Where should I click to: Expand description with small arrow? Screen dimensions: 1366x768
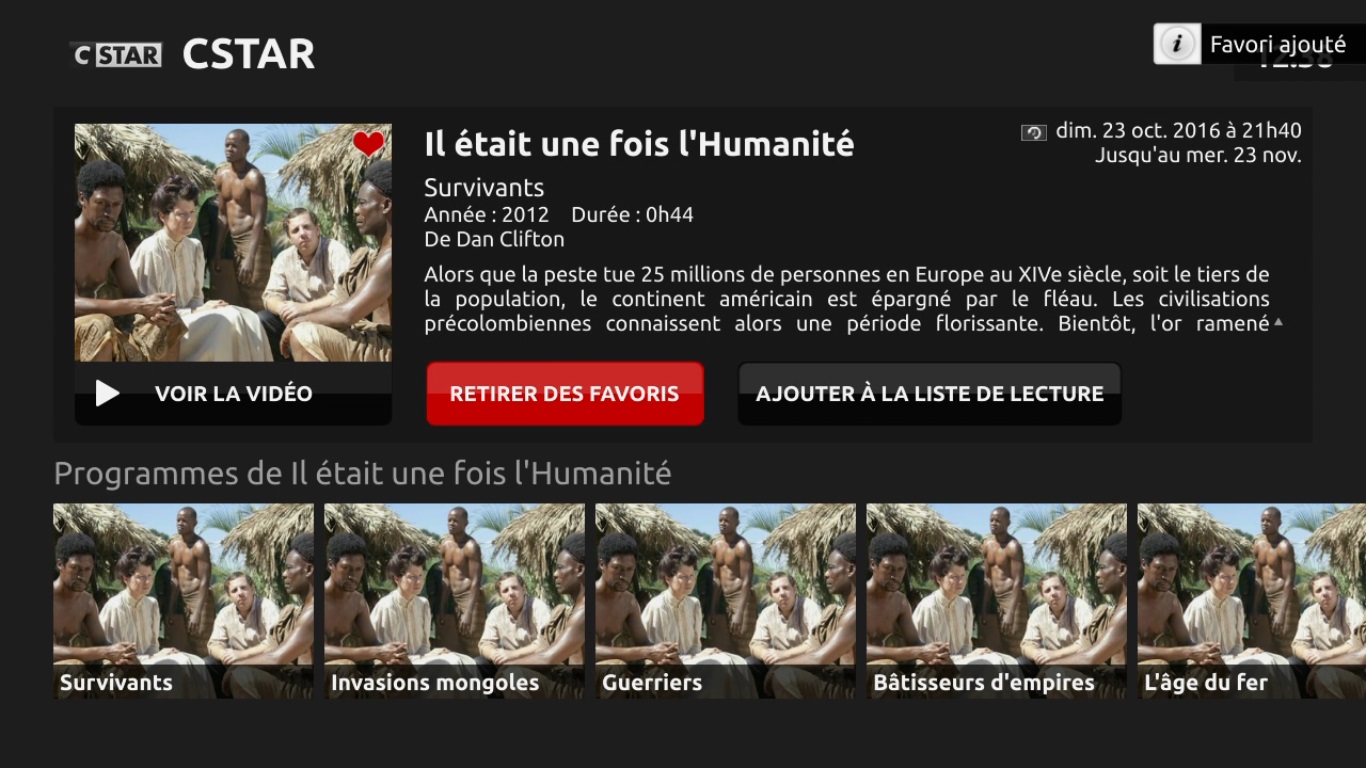[1278, 322]
